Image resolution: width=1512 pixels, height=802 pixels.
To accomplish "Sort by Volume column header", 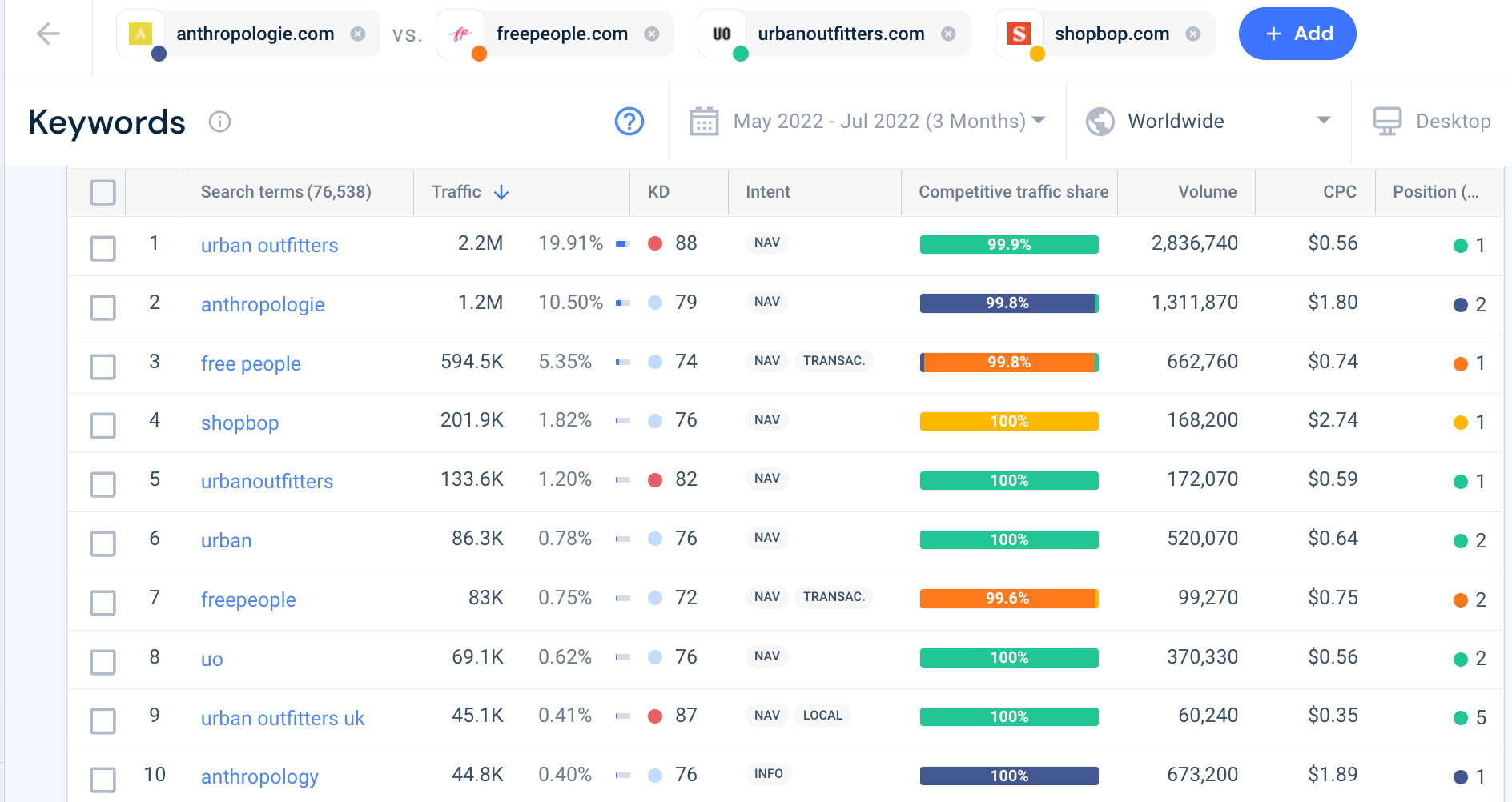I will [1207, 192].
